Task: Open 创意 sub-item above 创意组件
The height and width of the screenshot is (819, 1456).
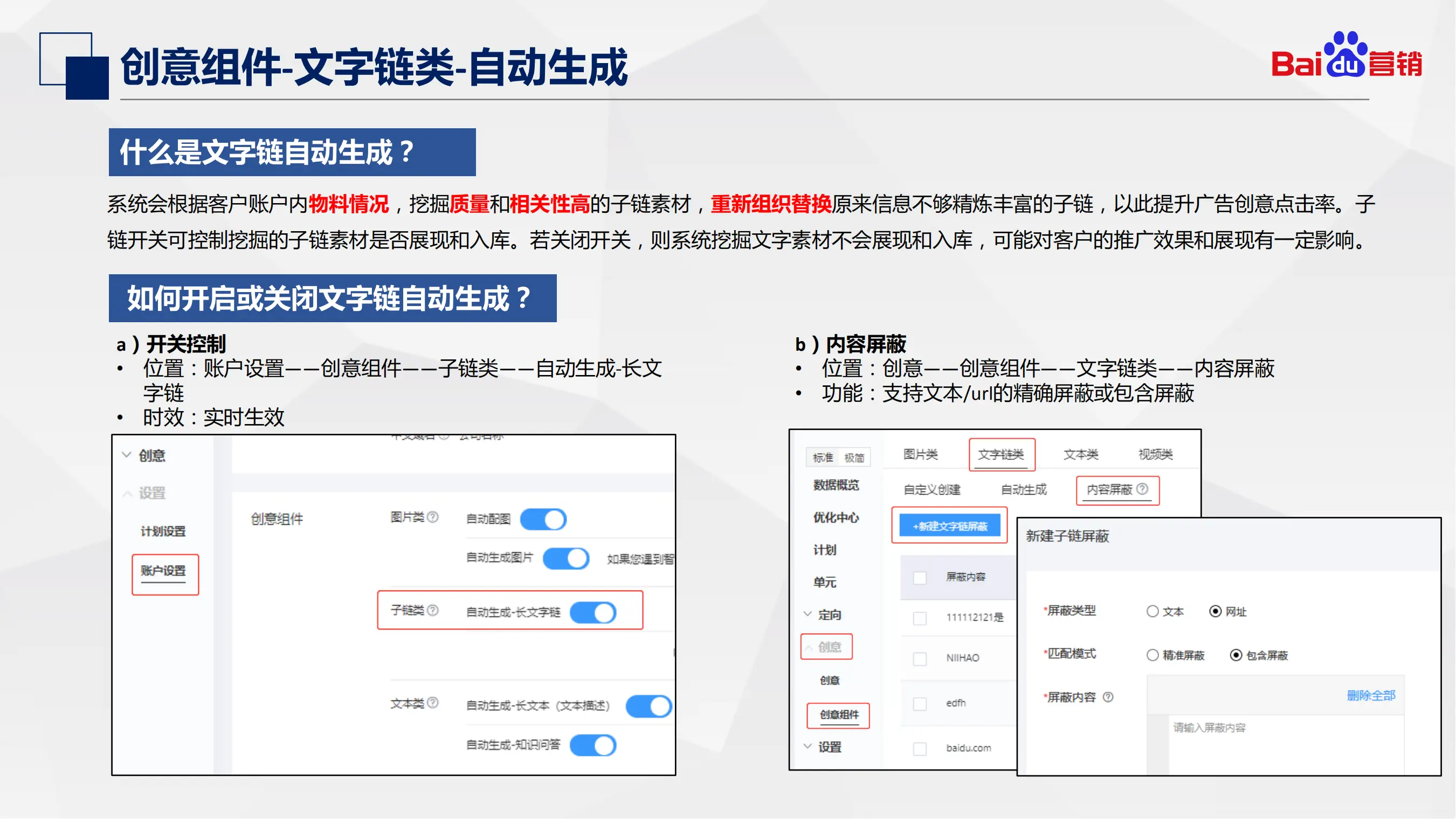Action: point(830,681)
